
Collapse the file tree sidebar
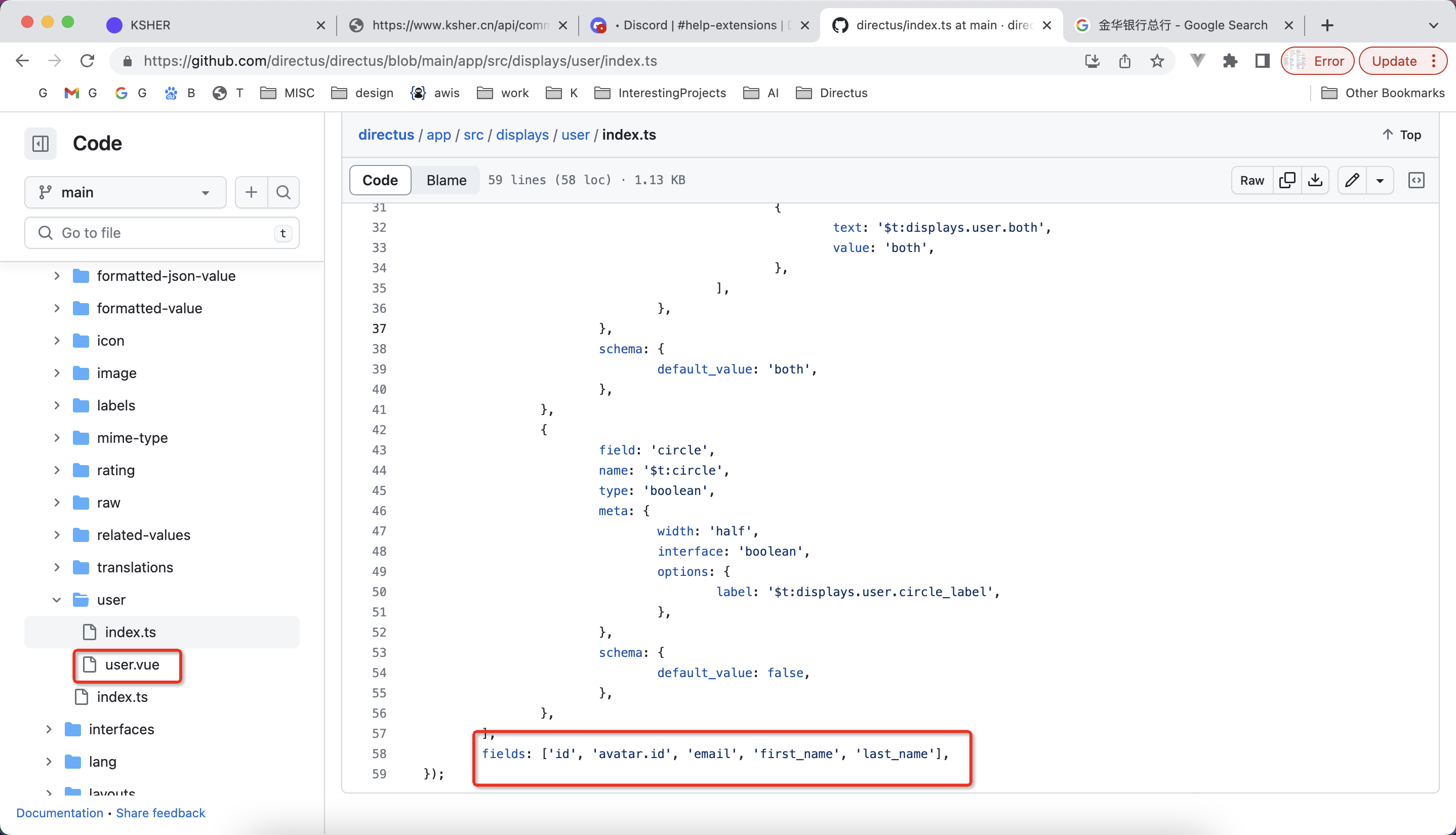pos(40,143)
